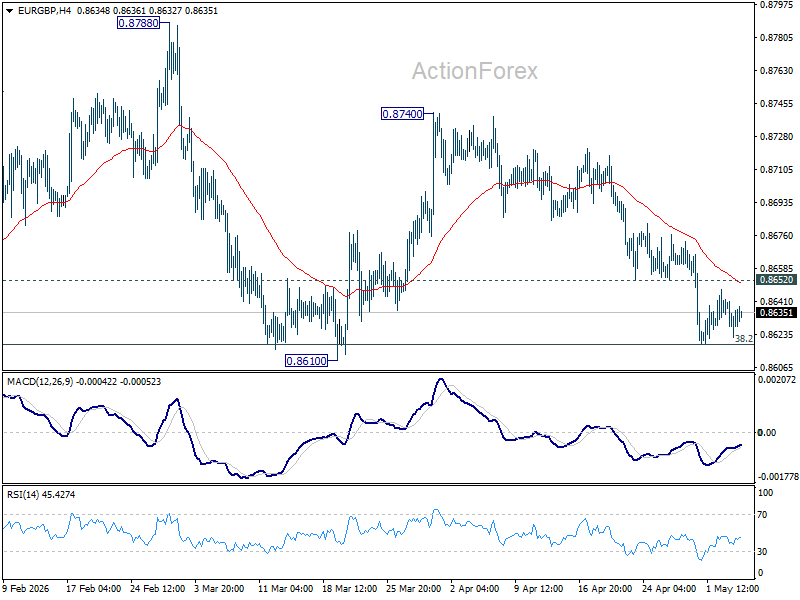Select the 0.86100 low price label
This screenshot has width=800, height=600.
coord(306,361)
